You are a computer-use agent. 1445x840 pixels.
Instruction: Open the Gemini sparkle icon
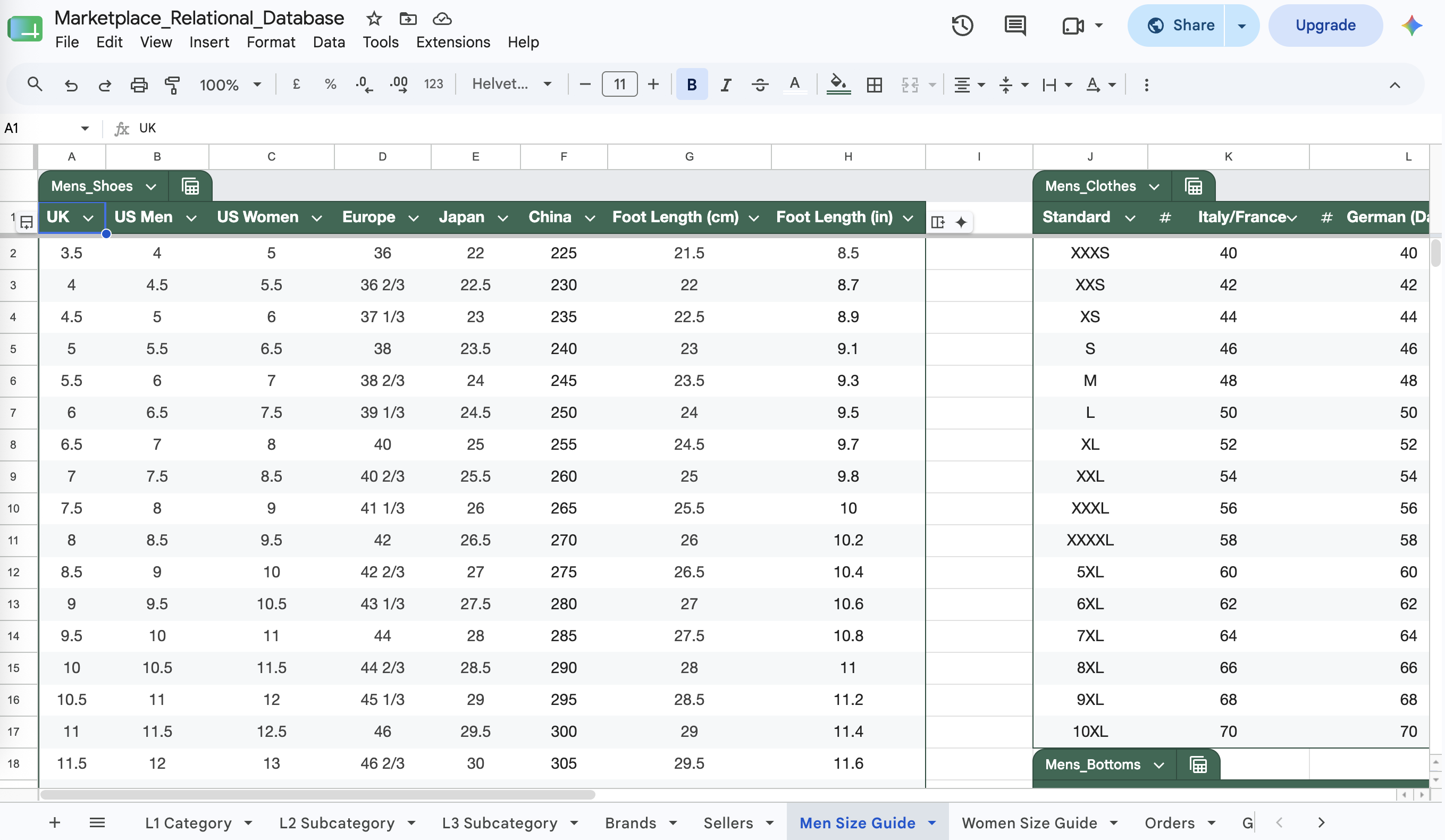pos(1412,25)
